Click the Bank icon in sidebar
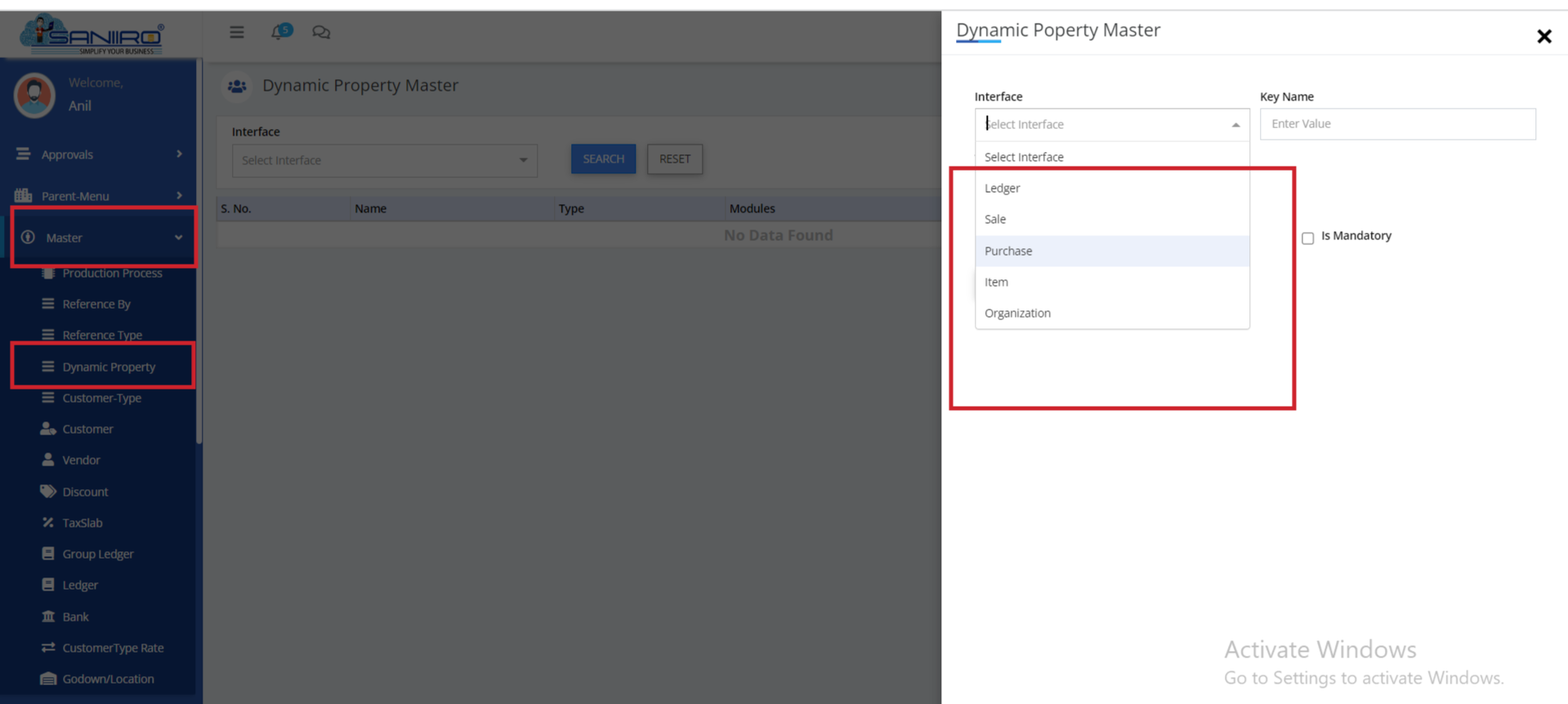The width and height of the screenshot is (1568, 704). click(48, 617)
